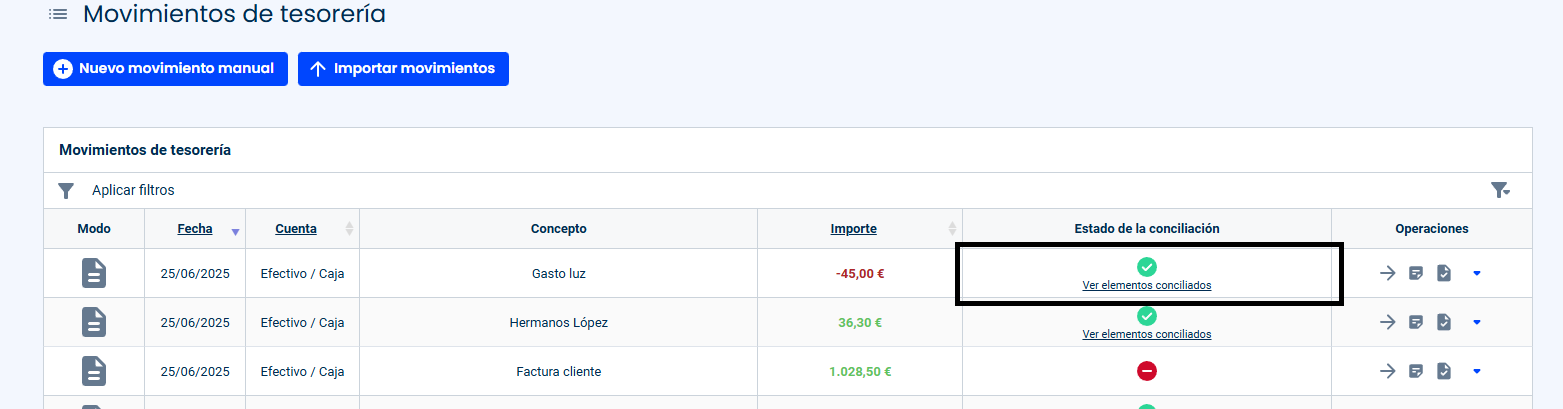Click the red unreconciled status icon for Factura cliente

coord(1147,371)
